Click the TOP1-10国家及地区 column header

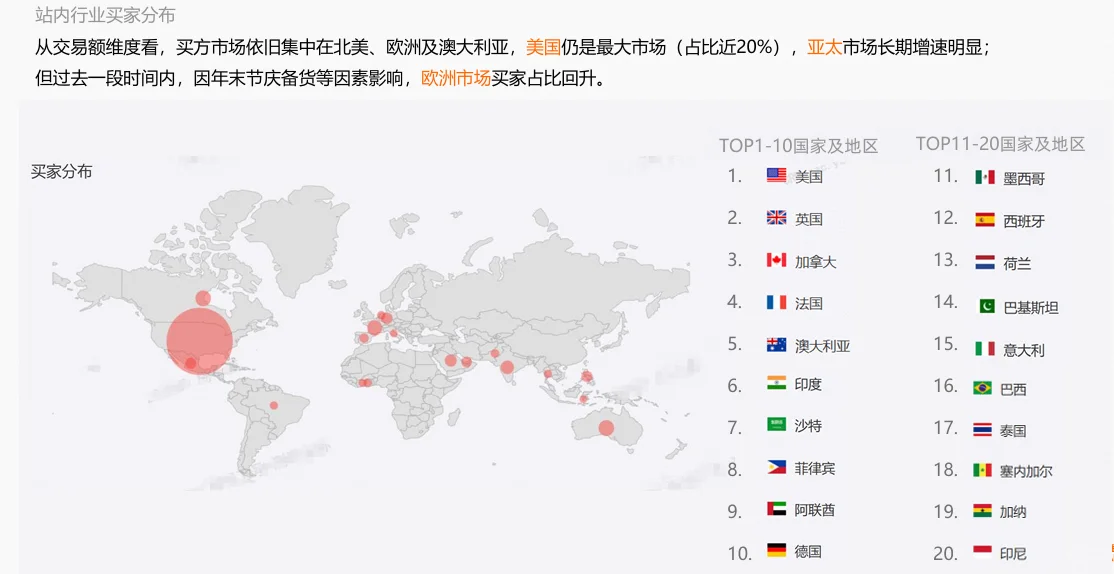coord(799,146)
